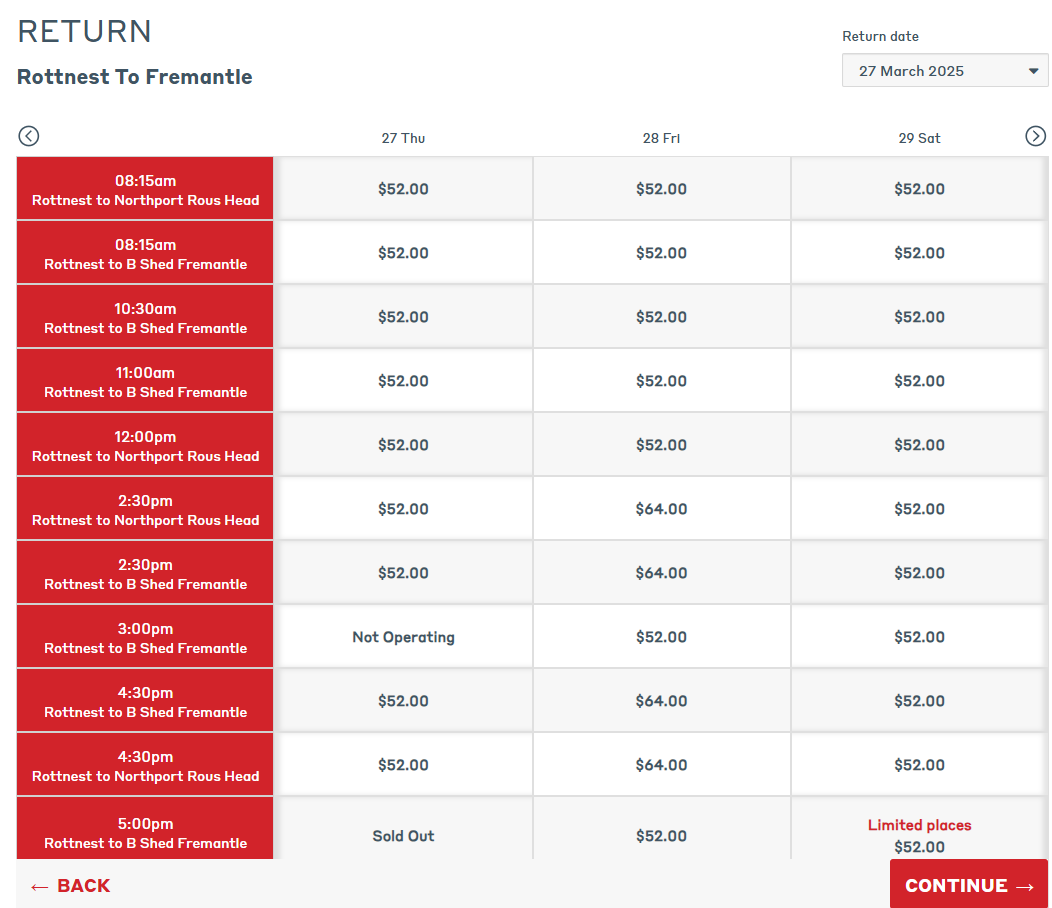1052x908 pixels.
Task: Open the Return date dropdown
Action: pos(945,70)
